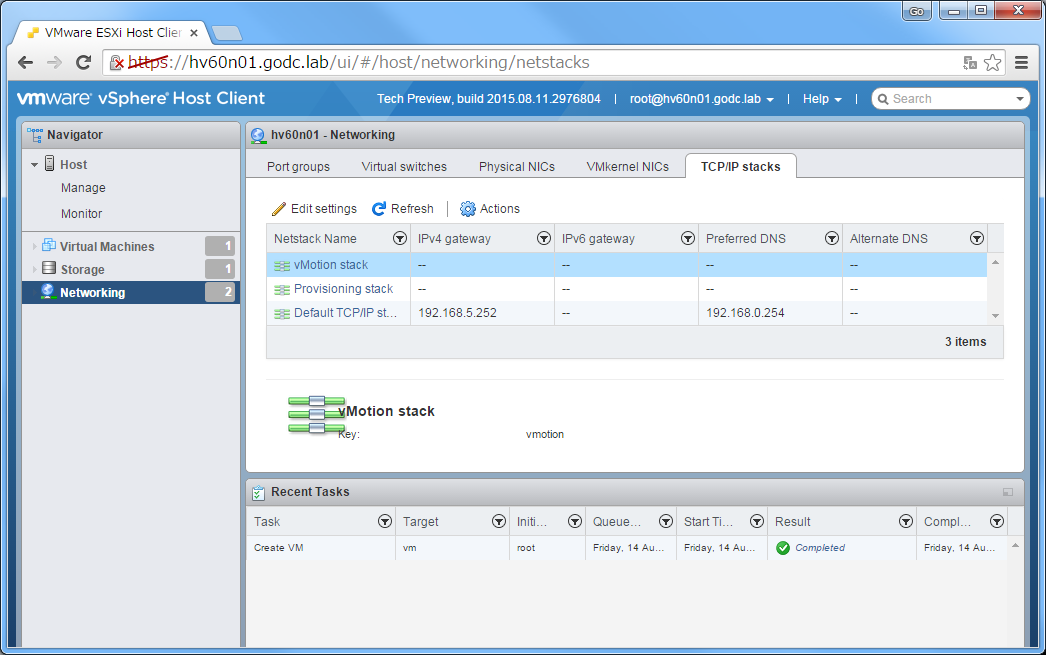Screen dimensions: 1046x655
Task: Open Preferred DNS column filter menu
Action: pyautogui.click(x=832, y=239)
